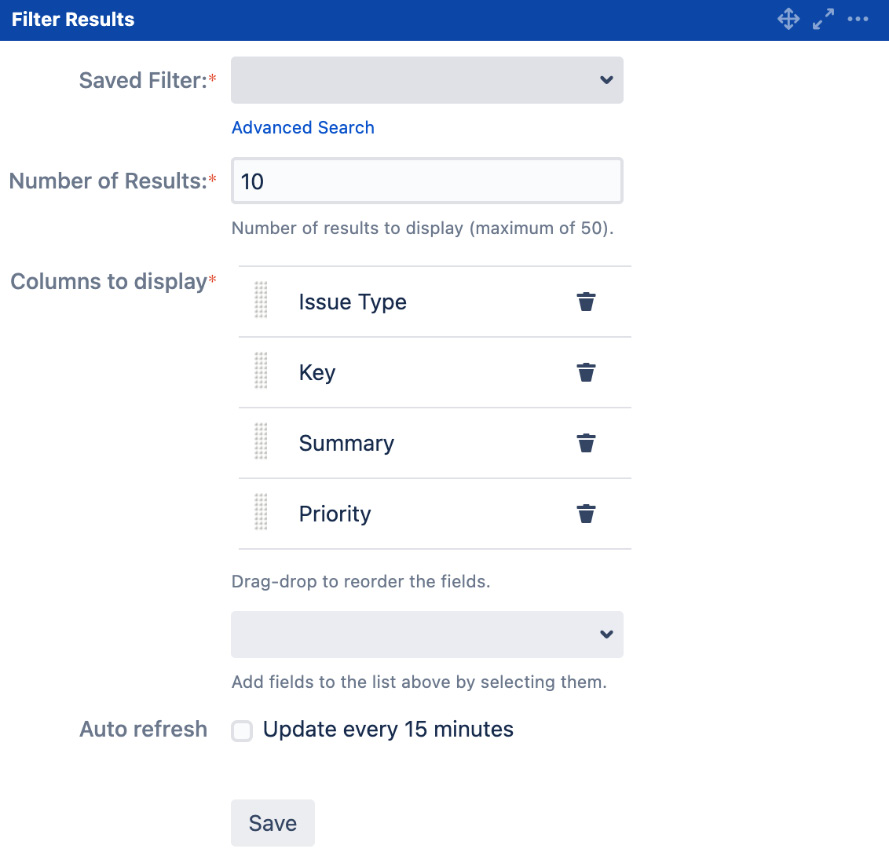The width and height of the screenshot is (889, 856).
Task: Click the gadget move handle icon
Action: click(x=788, y=19)
